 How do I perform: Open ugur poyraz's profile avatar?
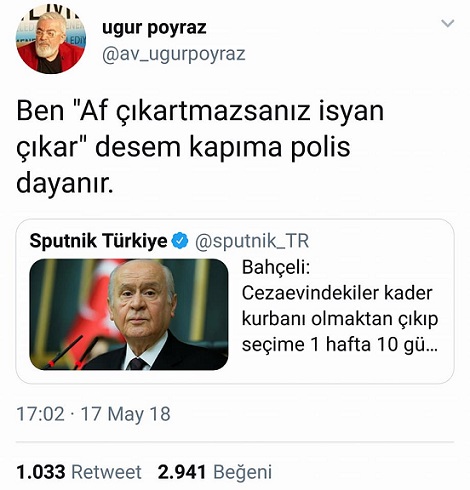(50, 39)
